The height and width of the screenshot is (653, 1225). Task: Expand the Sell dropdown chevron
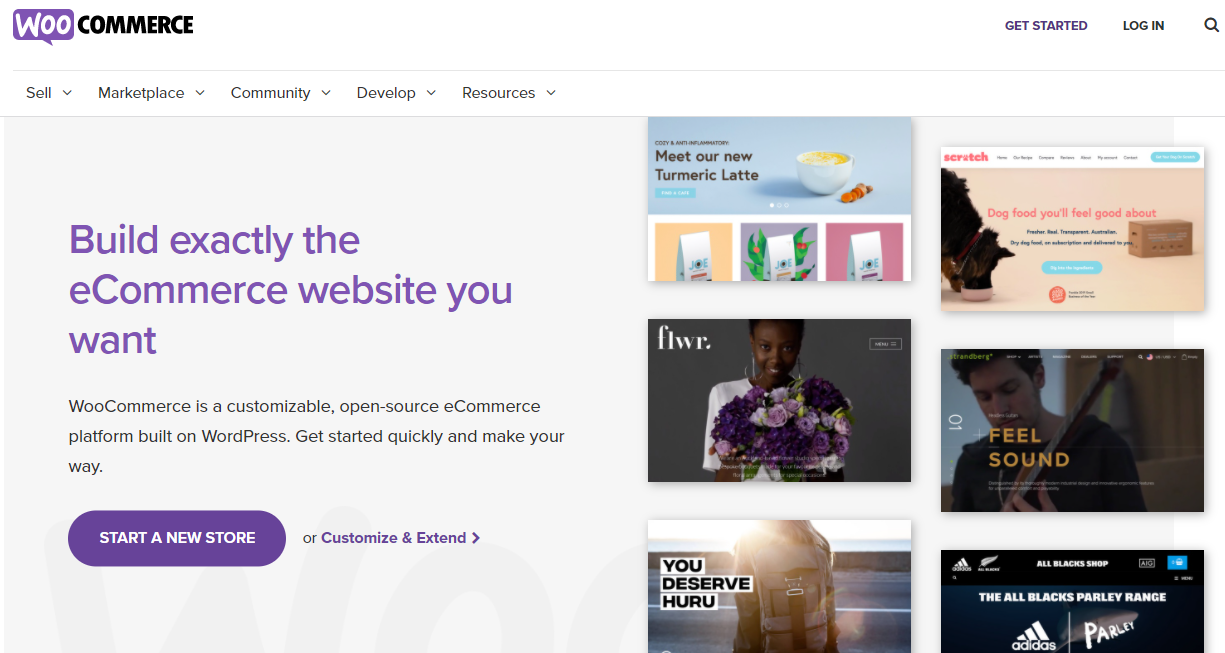(67, 93)
